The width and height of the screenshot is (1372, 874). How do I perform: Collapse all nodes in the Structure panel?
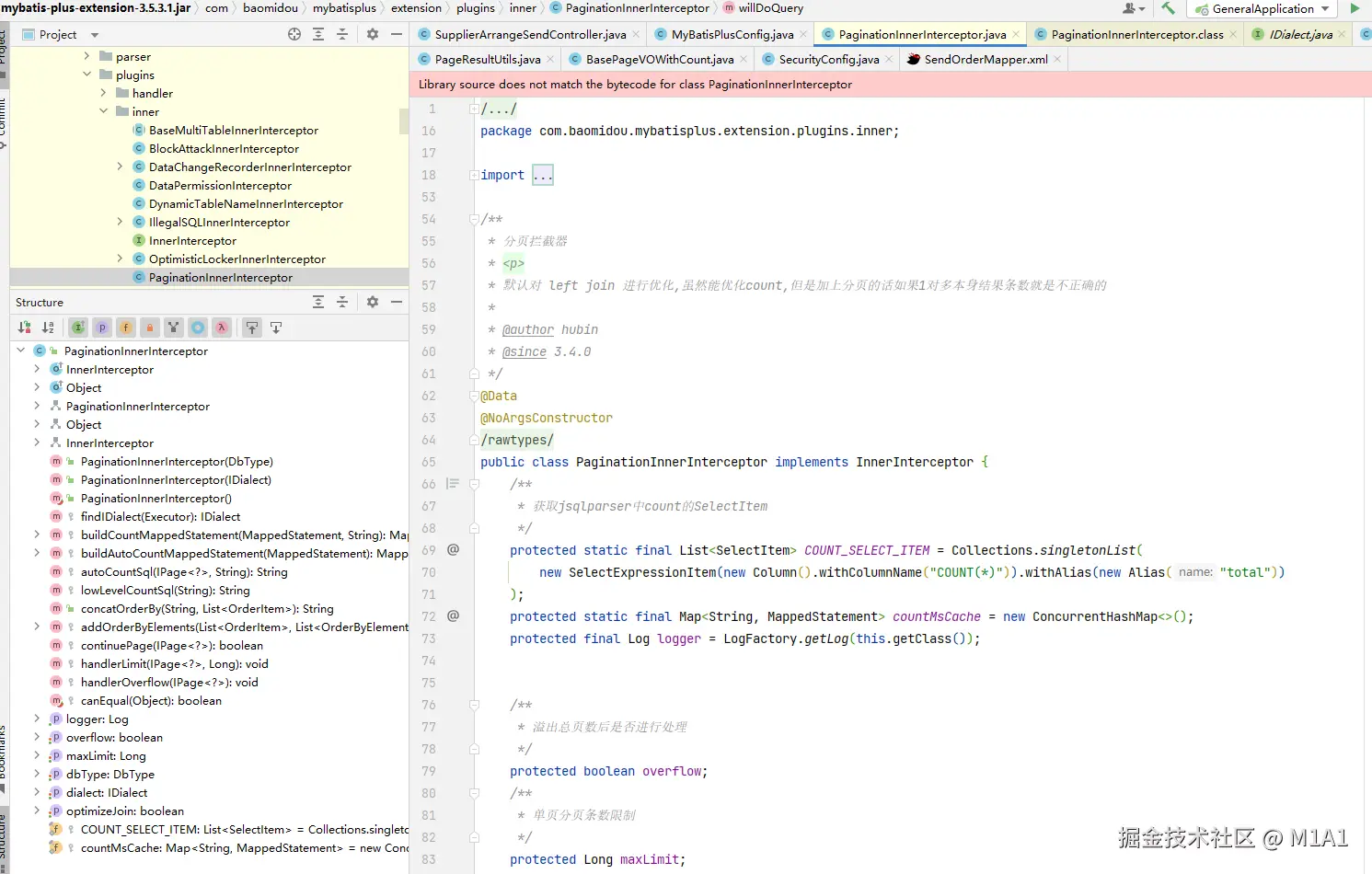[342, 302]
